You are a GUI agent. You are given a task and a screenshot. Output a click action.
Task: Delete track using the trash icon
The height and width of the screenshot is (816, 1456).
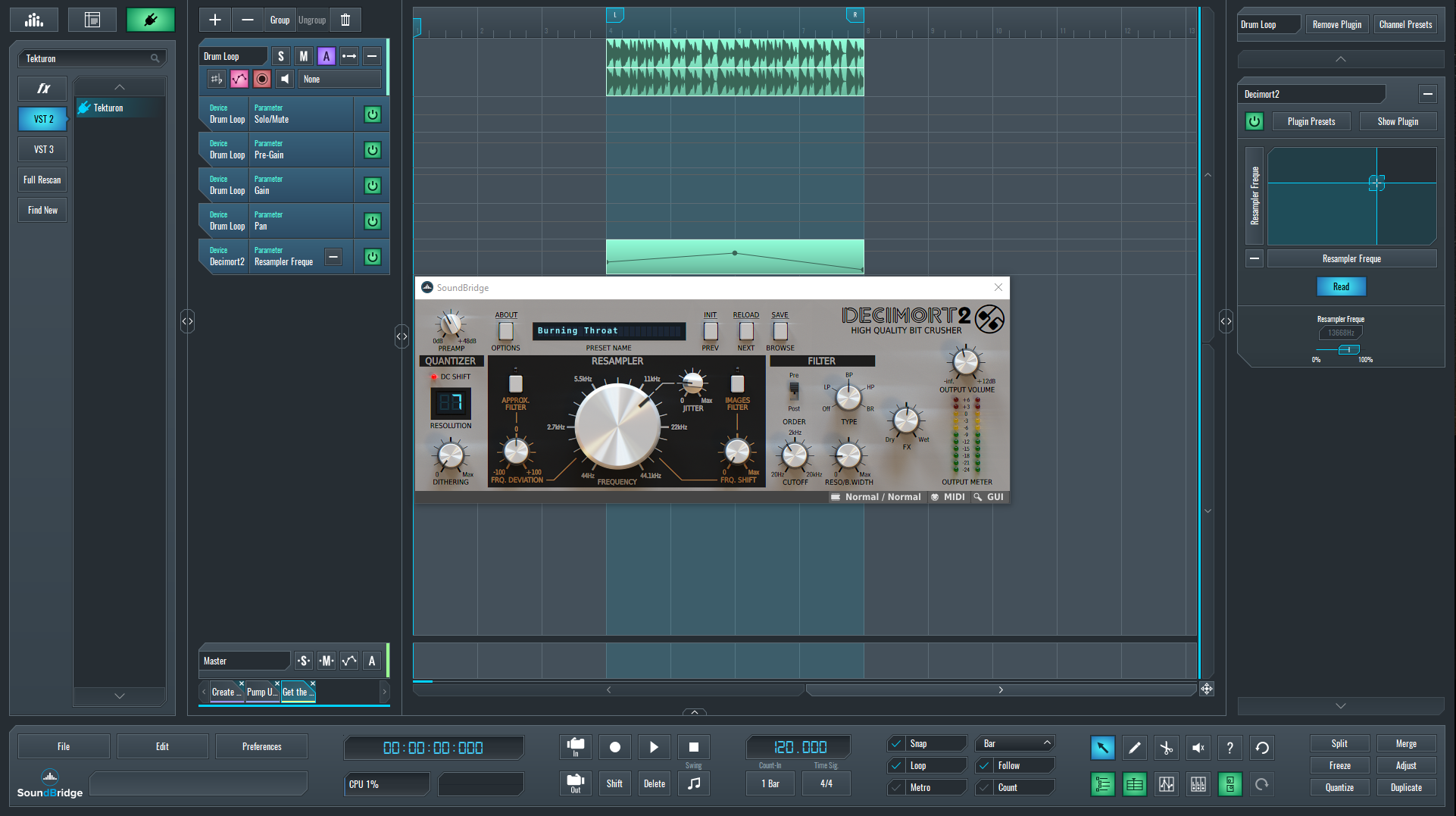coord(345,20)
